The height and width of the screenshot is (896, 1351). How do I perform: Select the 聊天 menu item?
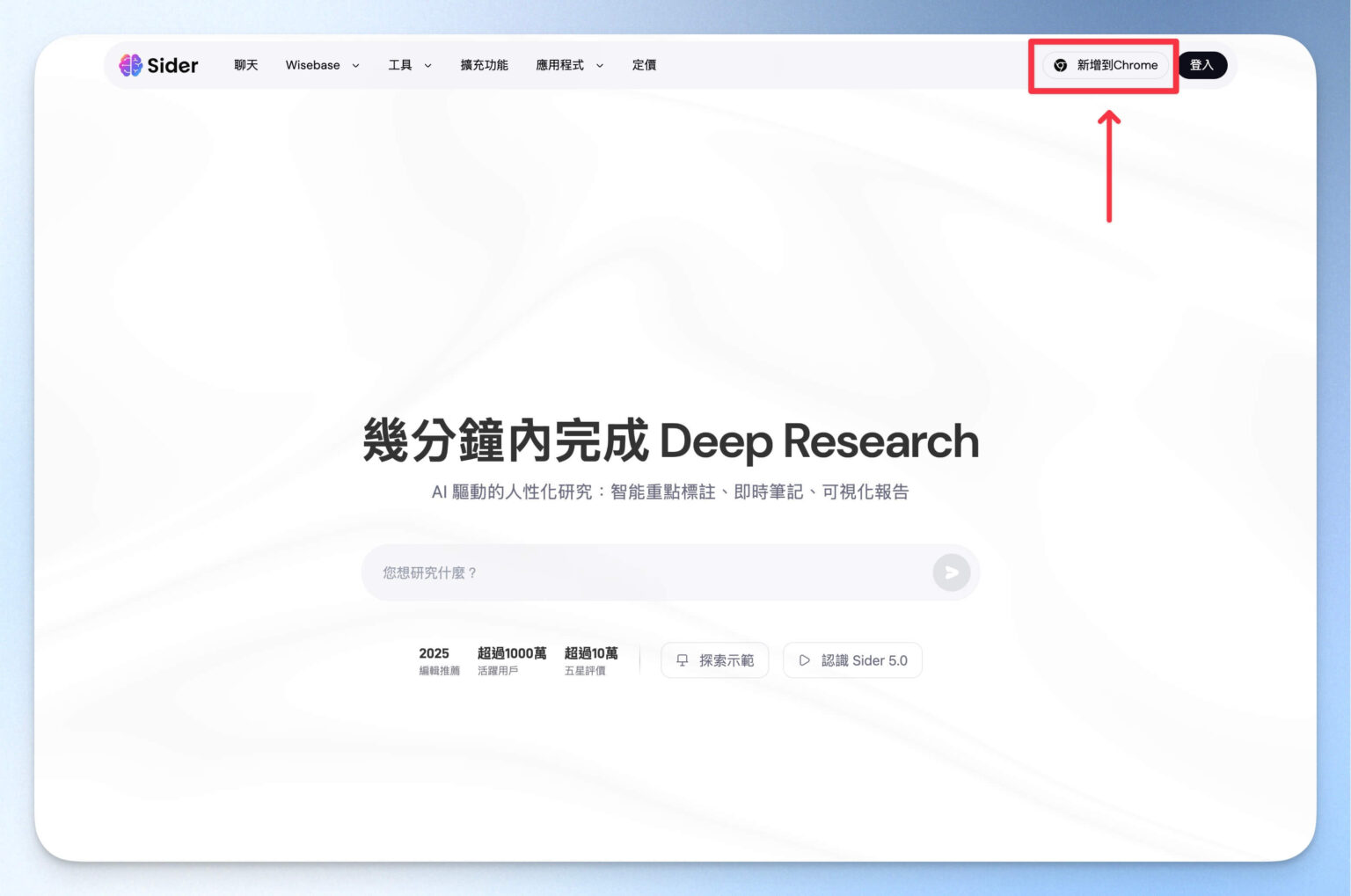click(x=245, y=65)
